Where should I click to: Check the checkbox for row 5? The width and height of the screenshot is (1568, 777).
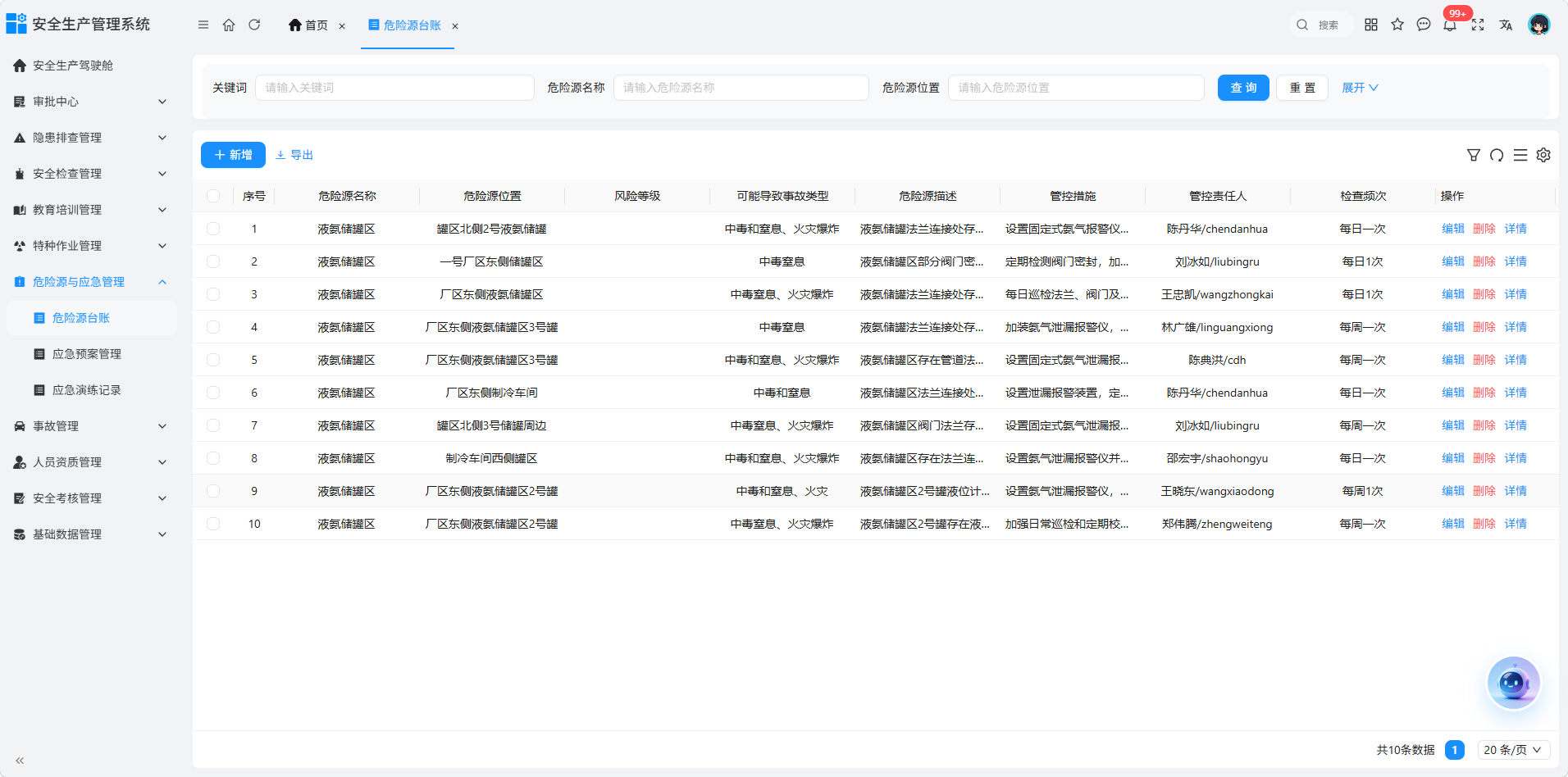click(213, 360)
